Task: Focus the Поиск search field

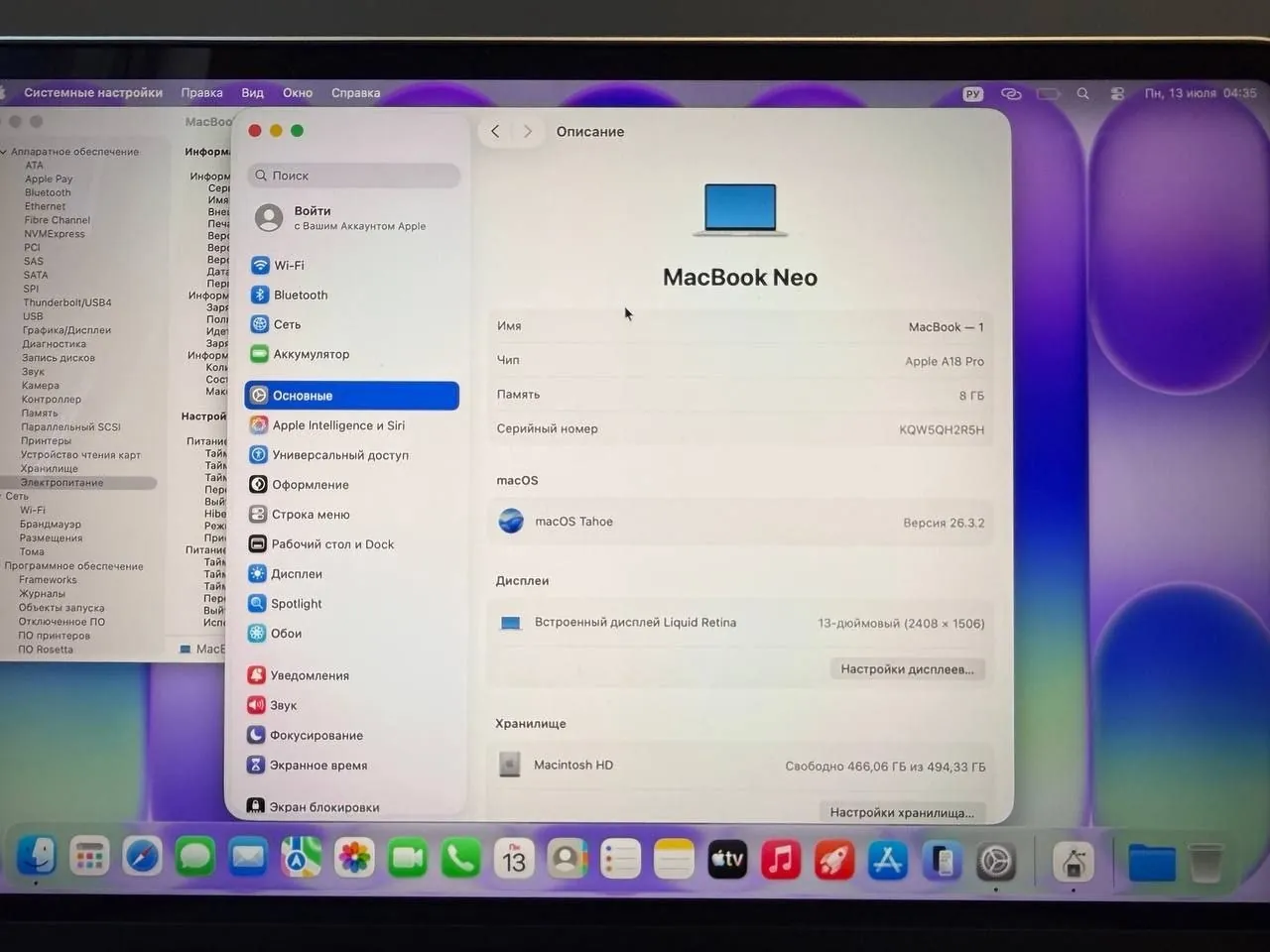Action: (354, 176)
